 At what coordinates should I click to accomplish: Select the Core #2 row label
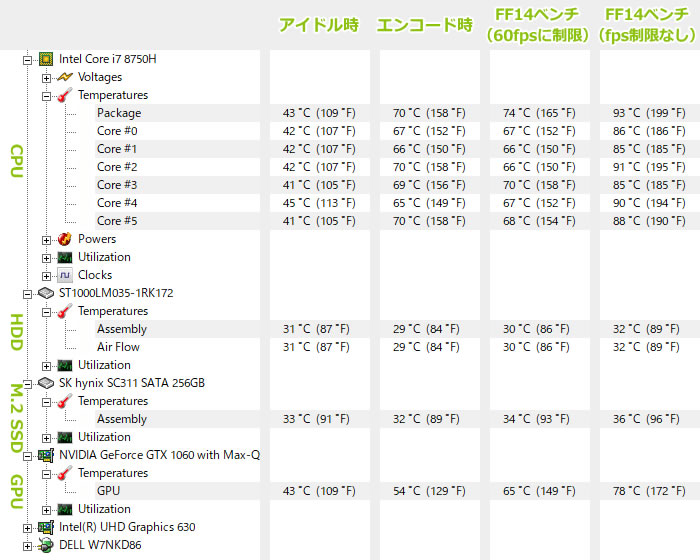(117, 167)
